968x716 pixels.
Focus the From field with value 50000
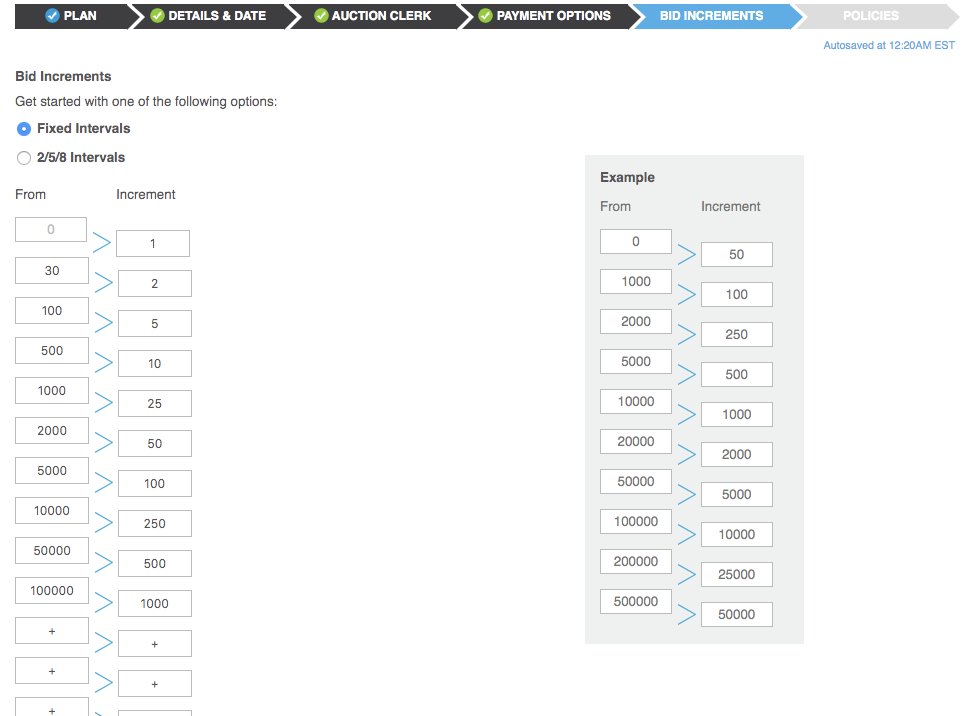click(52, 551)
